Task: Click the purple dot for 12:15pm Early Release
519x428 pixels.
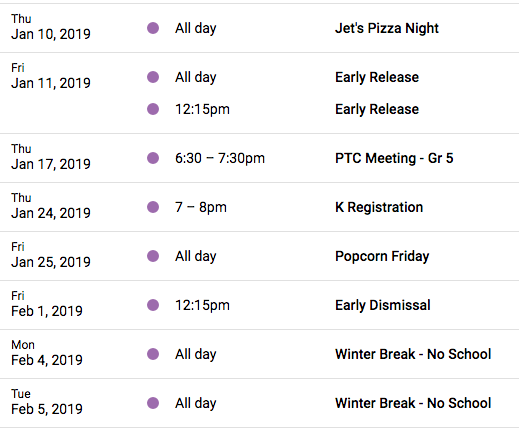Action: pyautogui.click(x=153, y=109)
